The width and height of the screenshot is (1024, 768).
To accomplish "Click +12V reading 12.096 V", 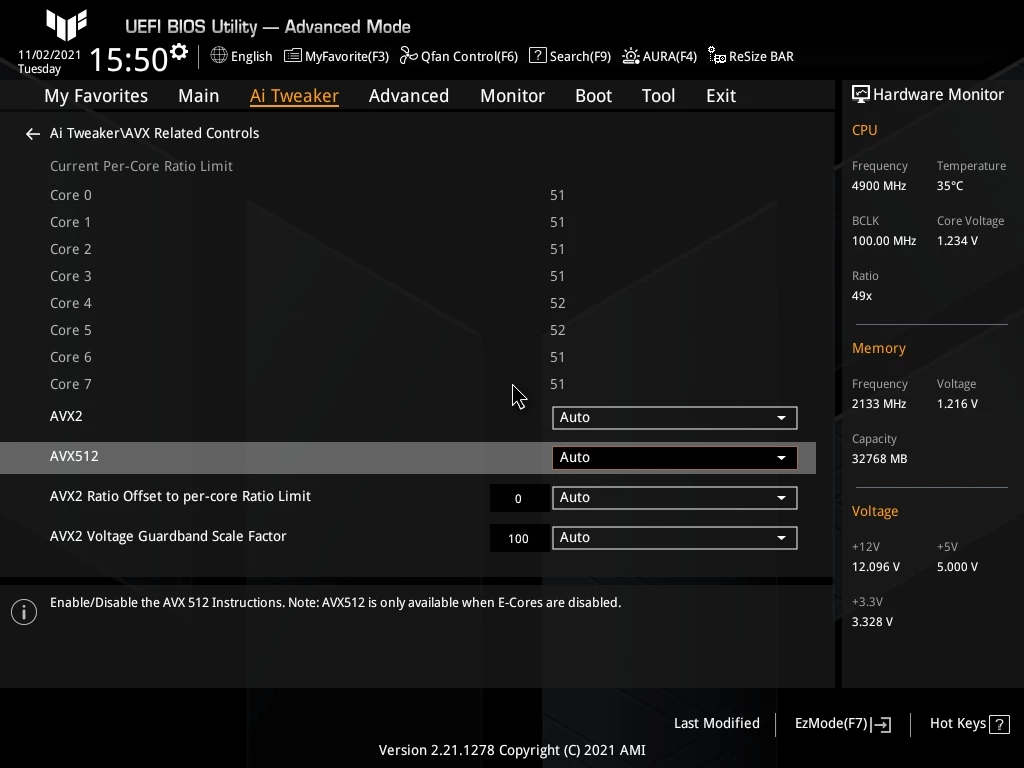I will coord(875,567).
